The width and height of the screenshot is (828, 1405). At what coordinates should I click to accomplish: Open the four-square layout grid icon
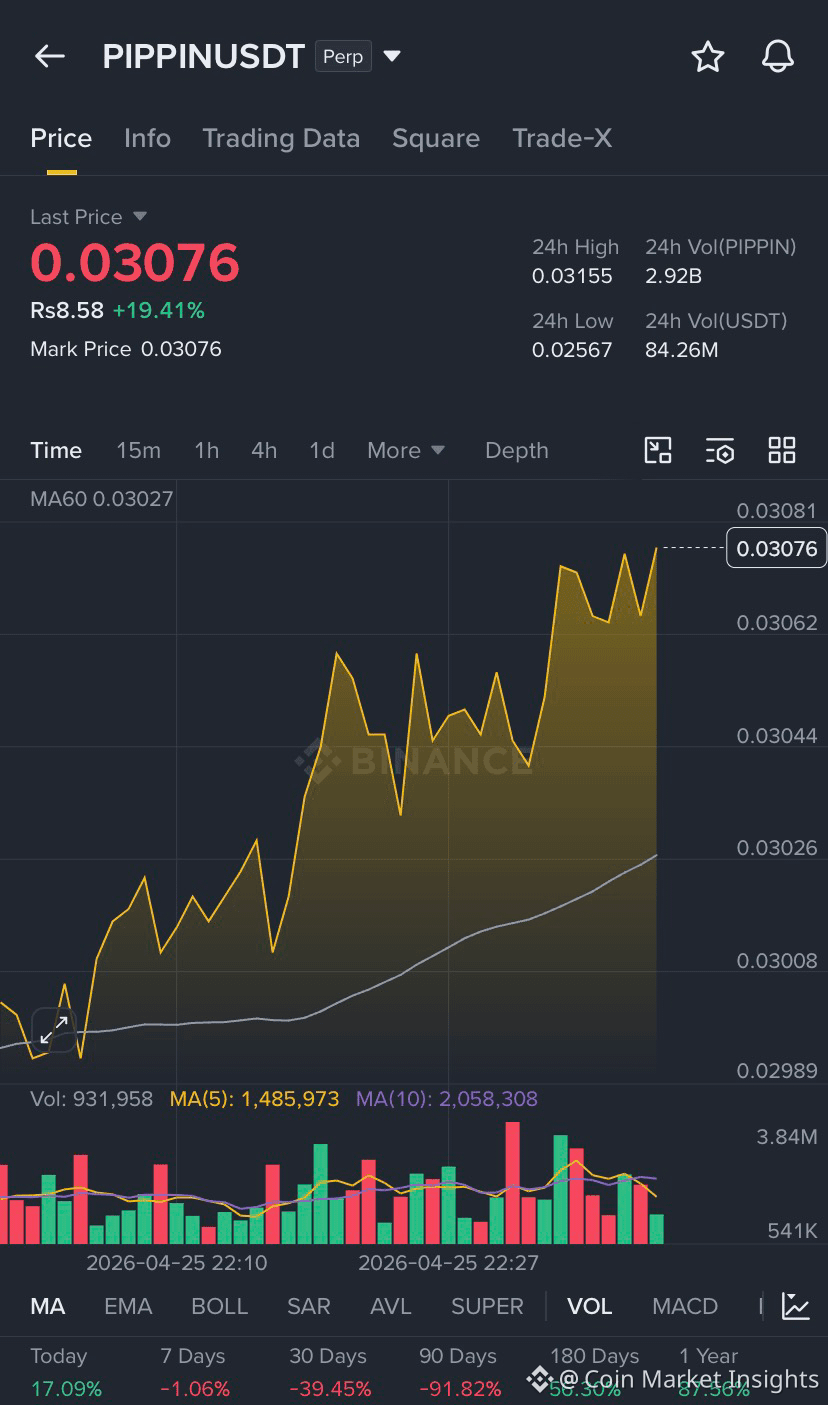click(782, 450)
